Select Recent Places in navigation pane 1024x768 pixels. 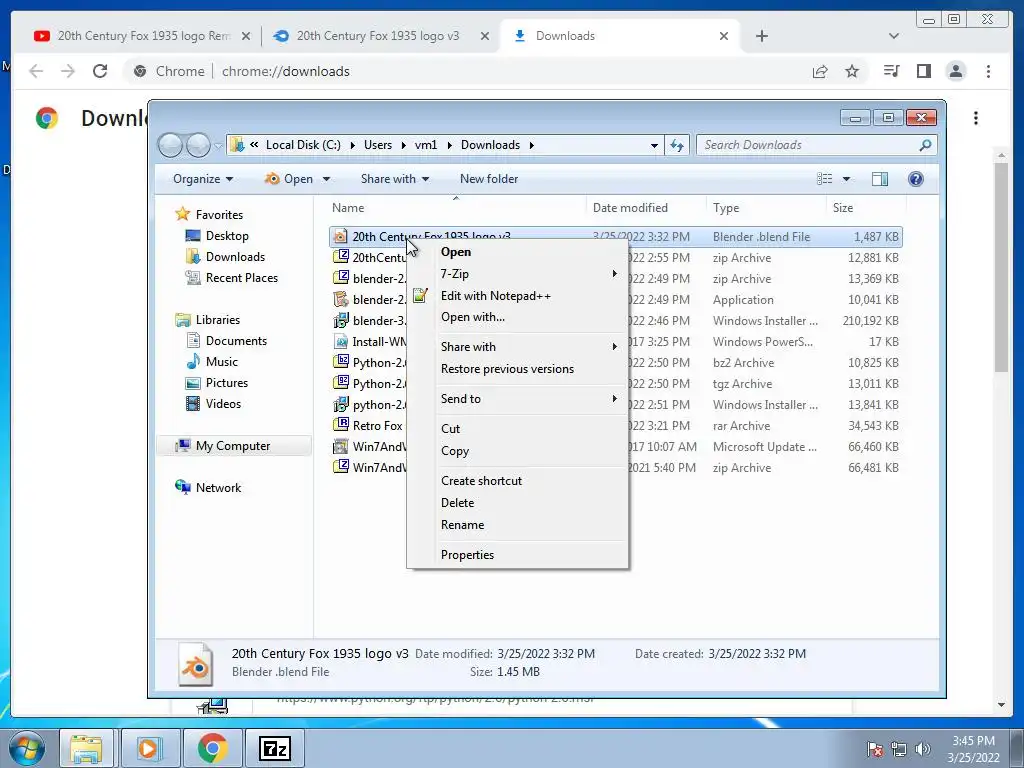point(242,278)
